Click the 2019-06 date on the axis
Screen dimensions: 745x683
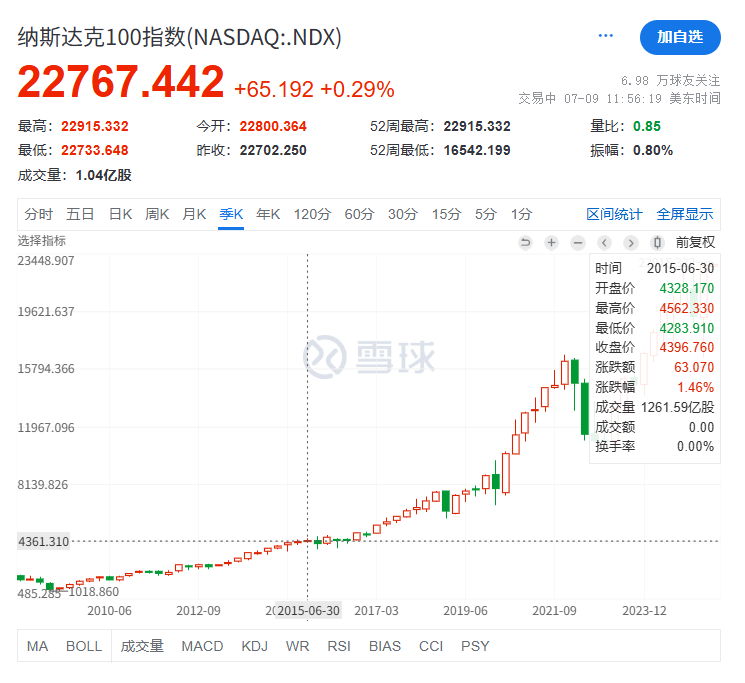click(465, 611)
